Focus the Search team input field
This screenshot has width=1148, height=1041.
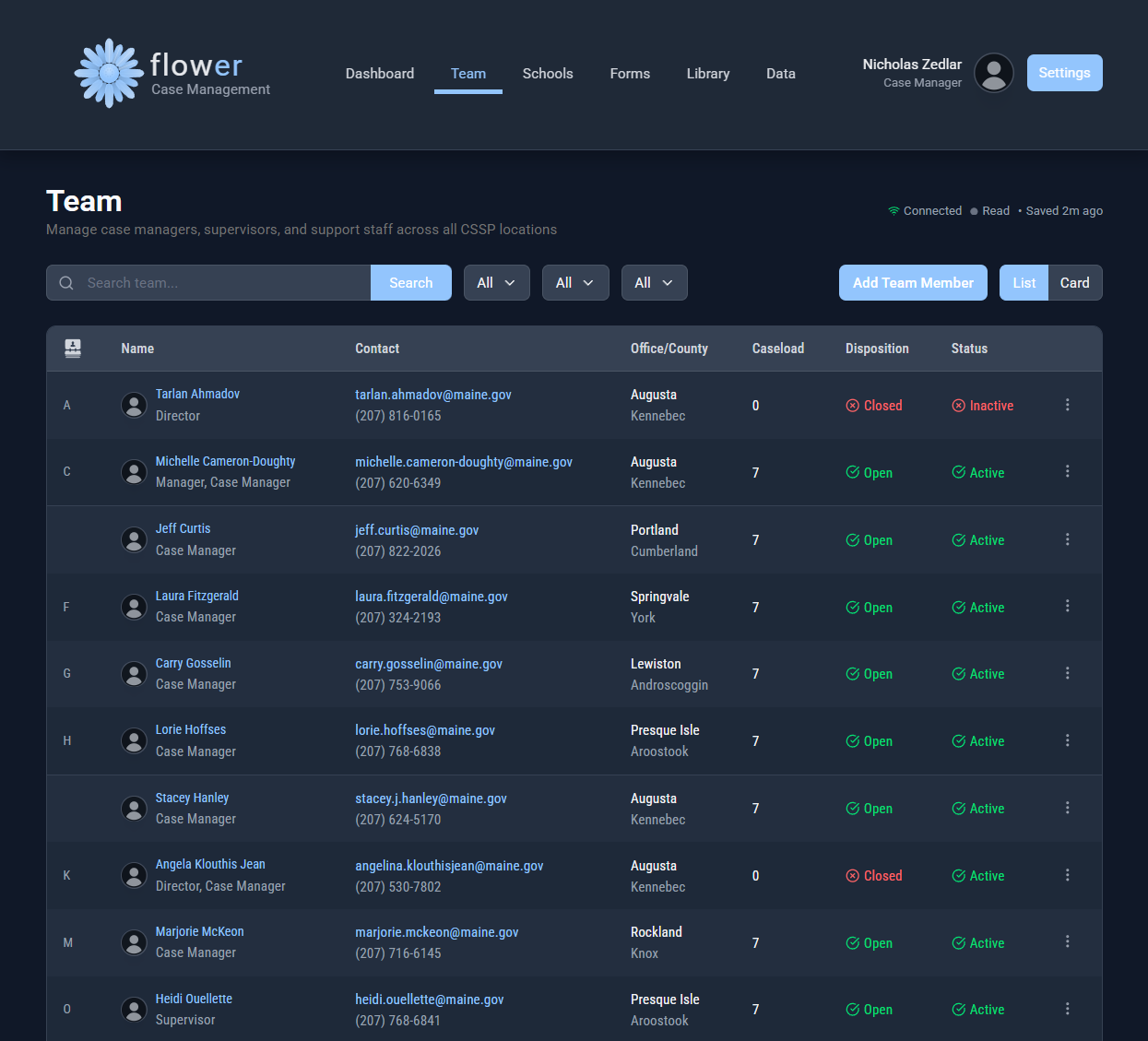point(221,283)
